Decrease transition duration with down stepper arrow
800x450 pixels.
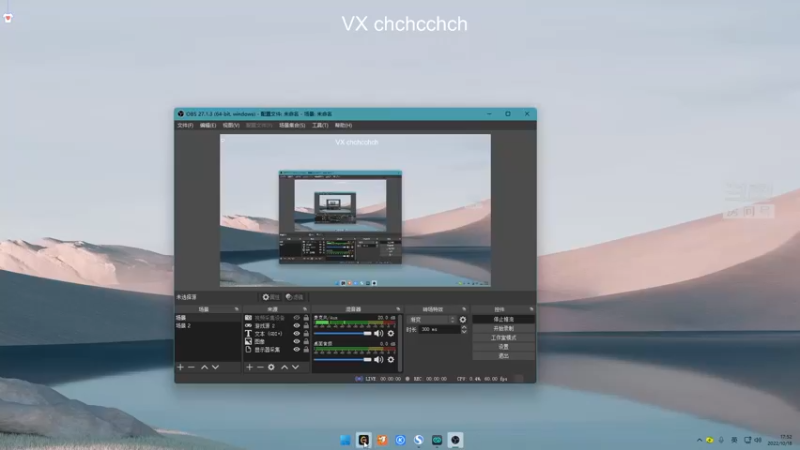pyautogui.click(x=464, y=332)
